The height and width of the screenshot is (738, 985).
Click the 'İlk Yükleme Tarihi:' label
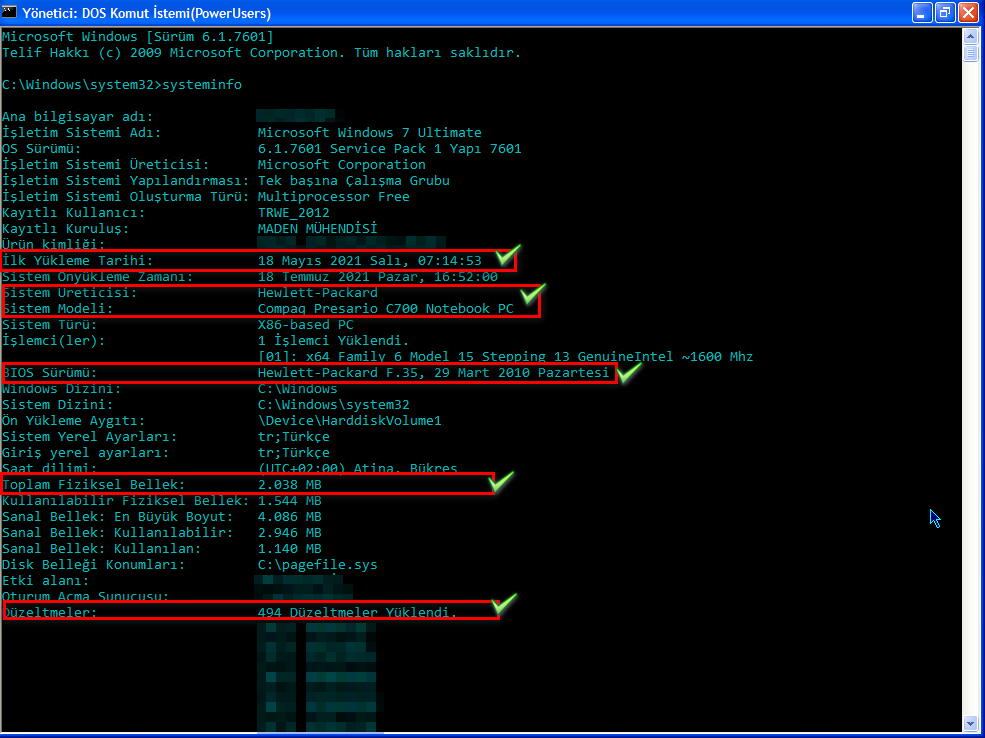click(78, 261)
